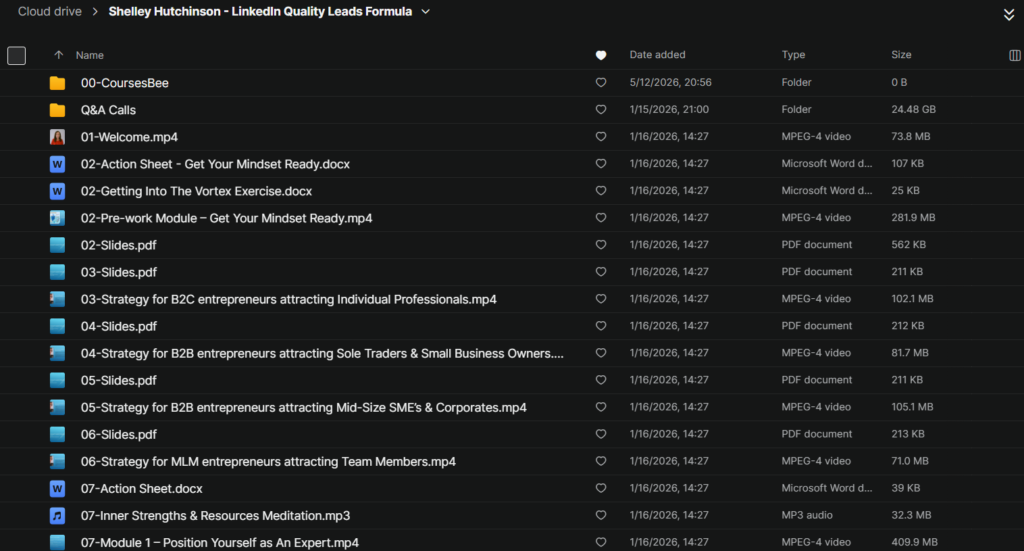Toggle name sort direction arrow
Viewport: 1024px width, 551px height.
[x=59, y=55]
